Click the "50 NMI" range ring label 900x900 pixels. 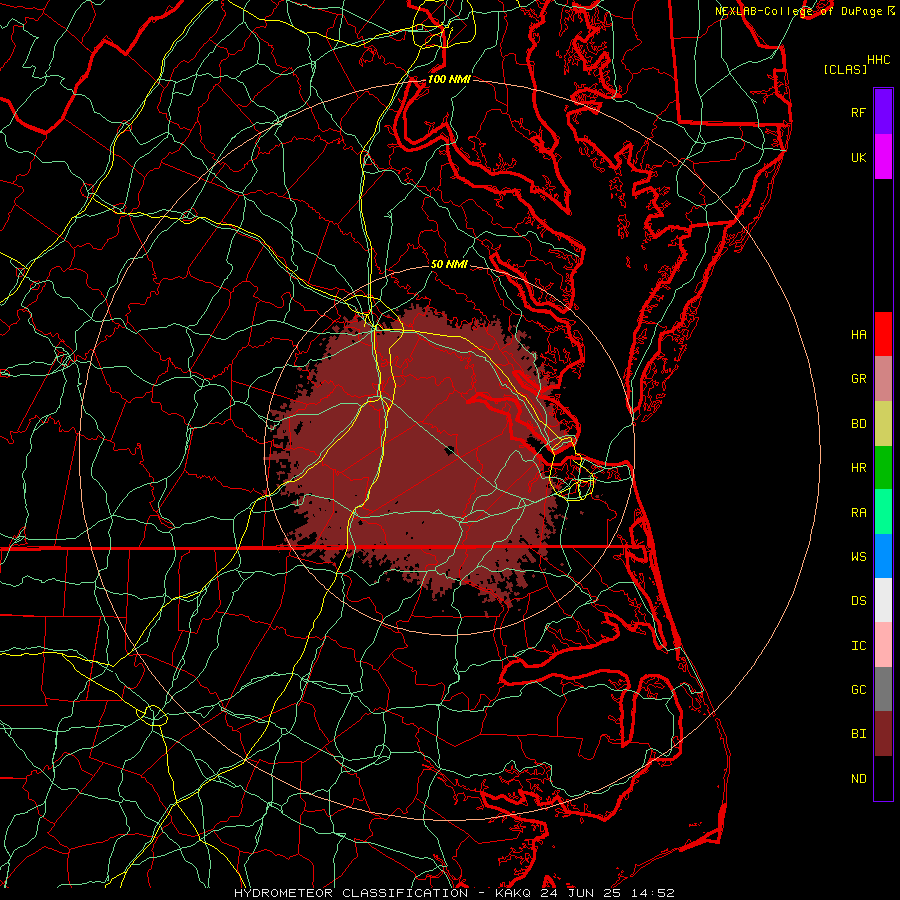coord(449,264)
